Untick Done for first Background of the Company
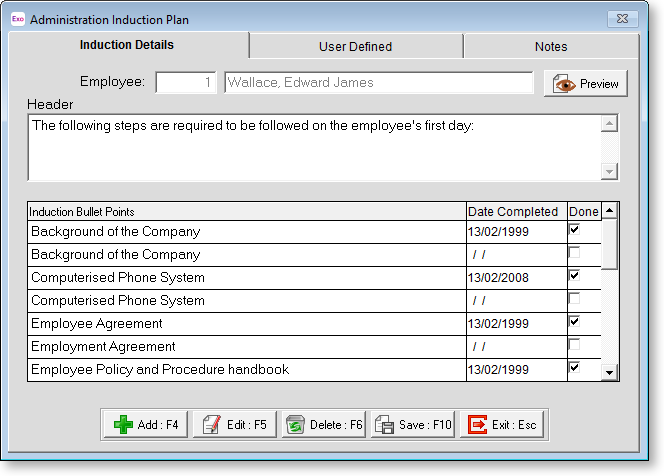The height and width of the screenshot is (476, 664). [x=573, y=230]
